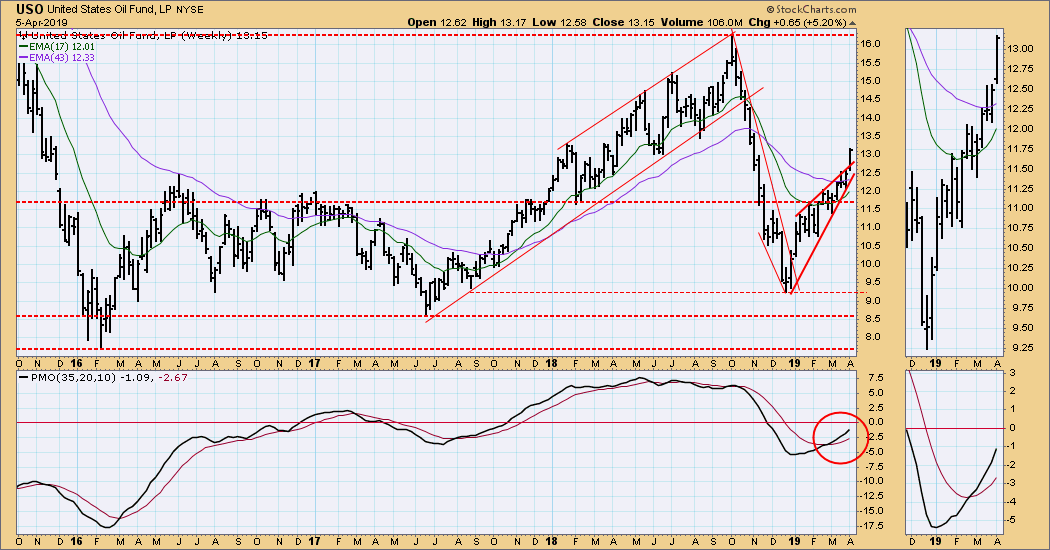Click the 'Volume 106.0M' value
The height and width of the screenshot is (550, 1050).
click(702, 22)
